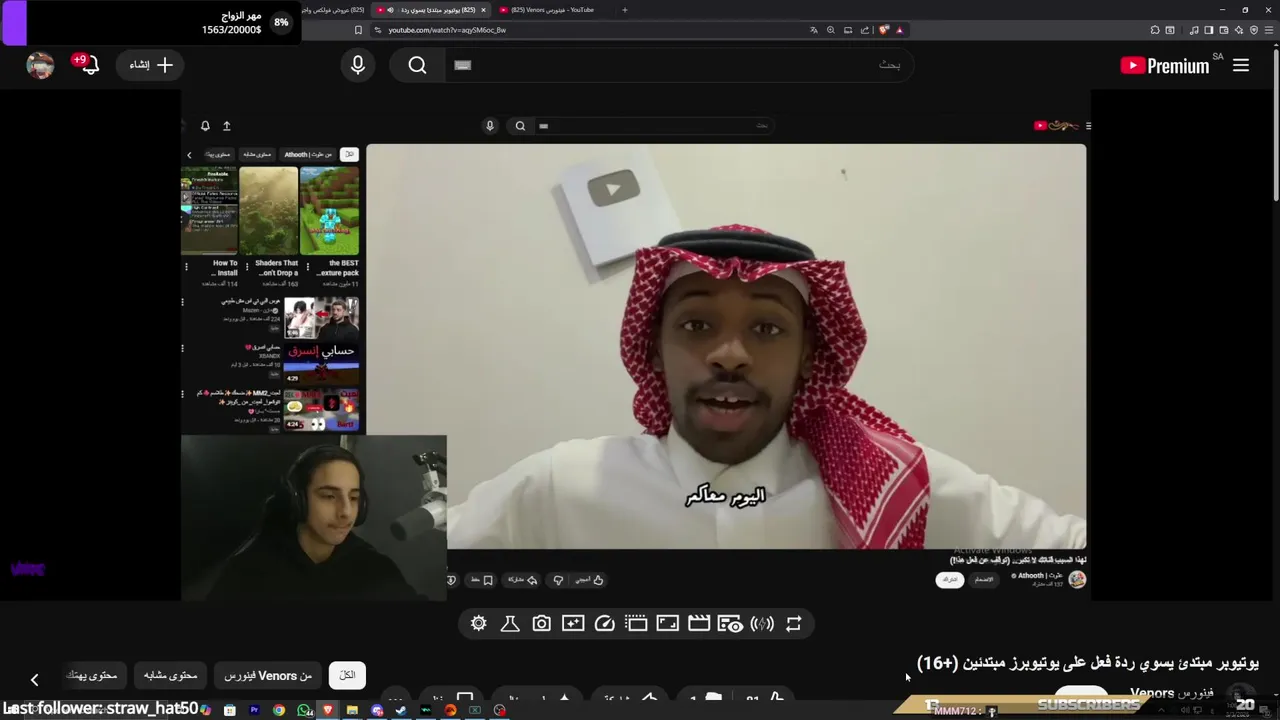The height and width of the screenshot is (720, 1280).
Task: Open the حسابي إنسرق video thumbnail
Action: [321, 363]
